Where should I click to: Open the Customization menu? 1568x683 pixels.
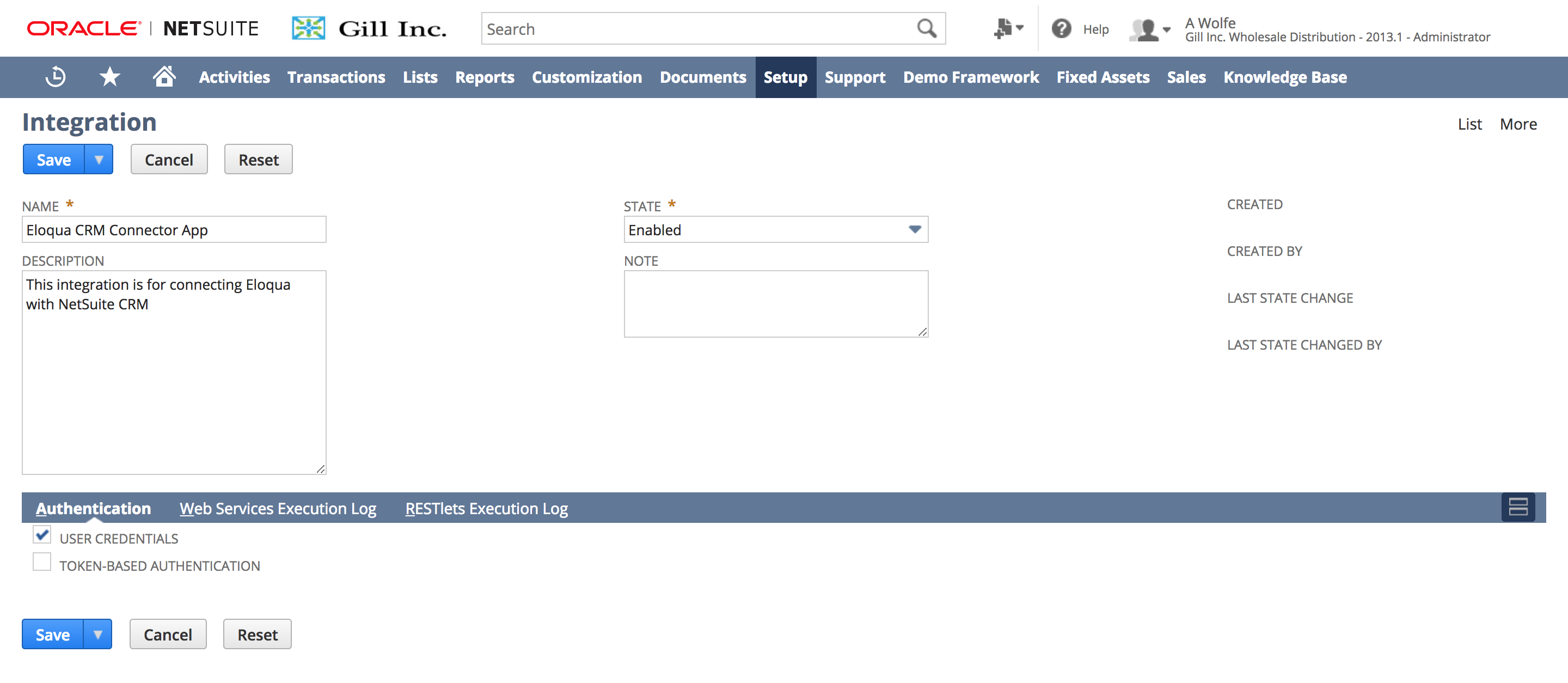(586, 77)
